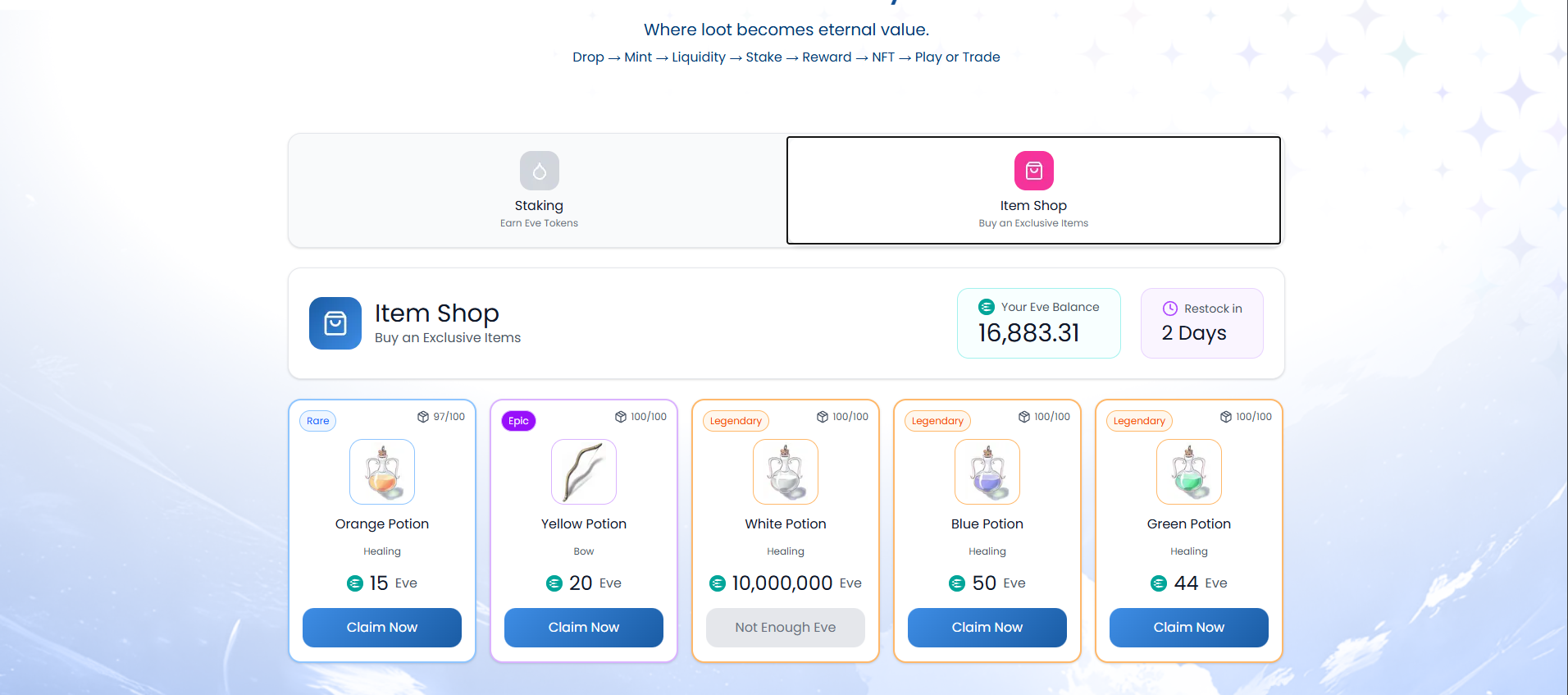This screenshot has height=695, width=1568.
Task: Claim the Yellow Potion bow item
Action: pyautogui.click(x=584, y=628)
